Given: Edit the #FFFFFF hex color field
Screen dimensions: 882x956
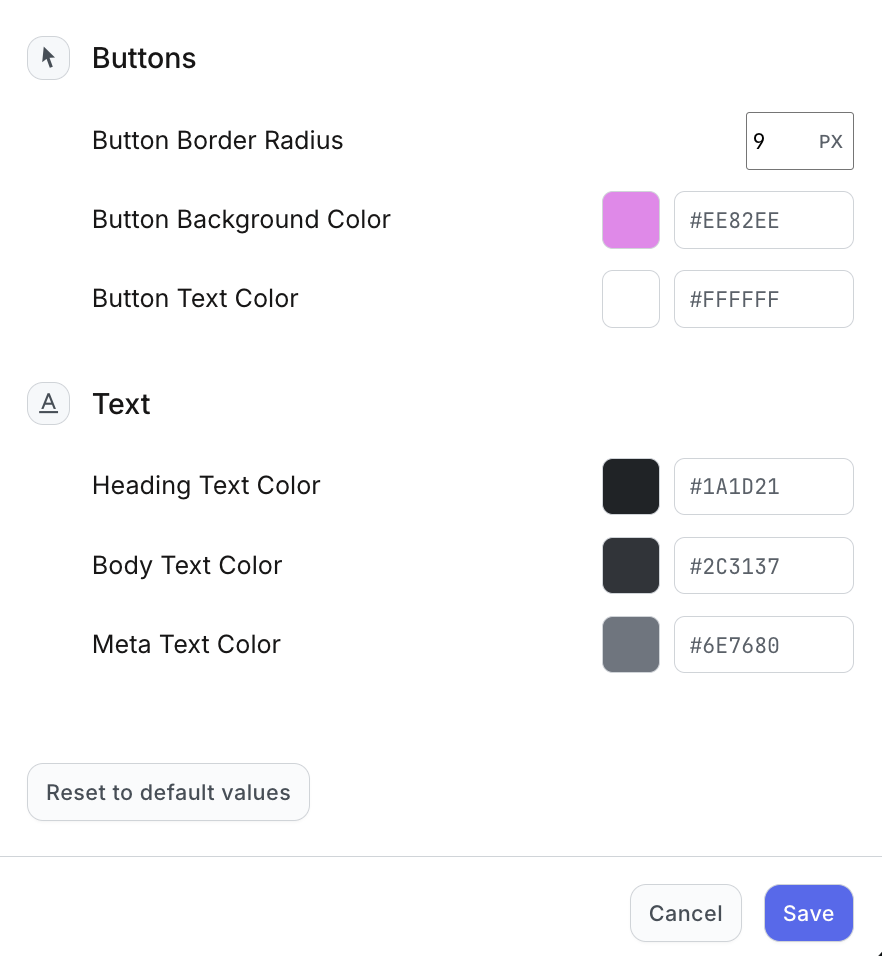Looking at the screenshot, I should click(x=763, y=299).
